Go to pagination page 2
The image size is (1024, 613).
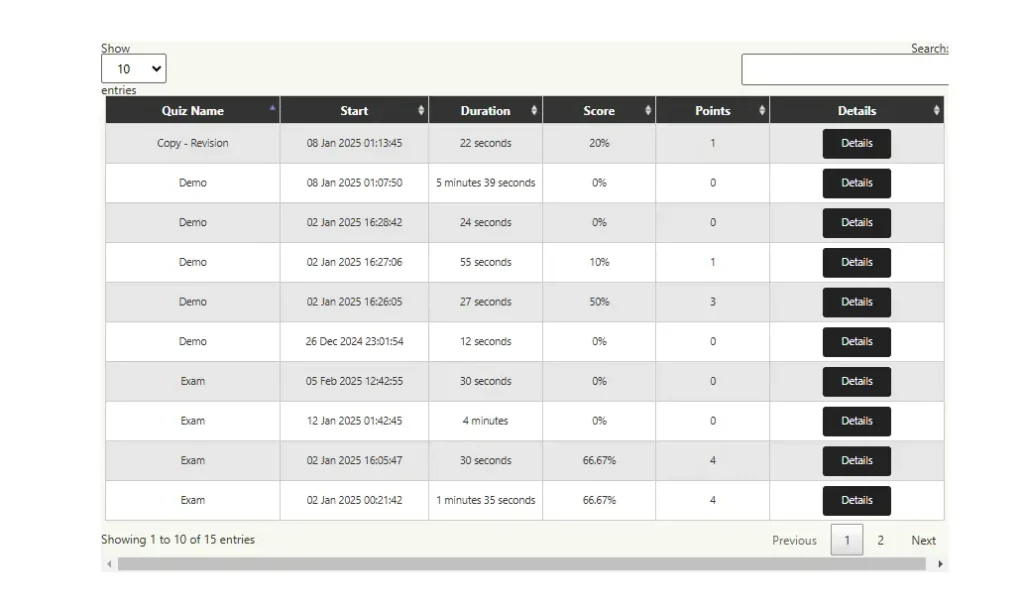point(880,541)
